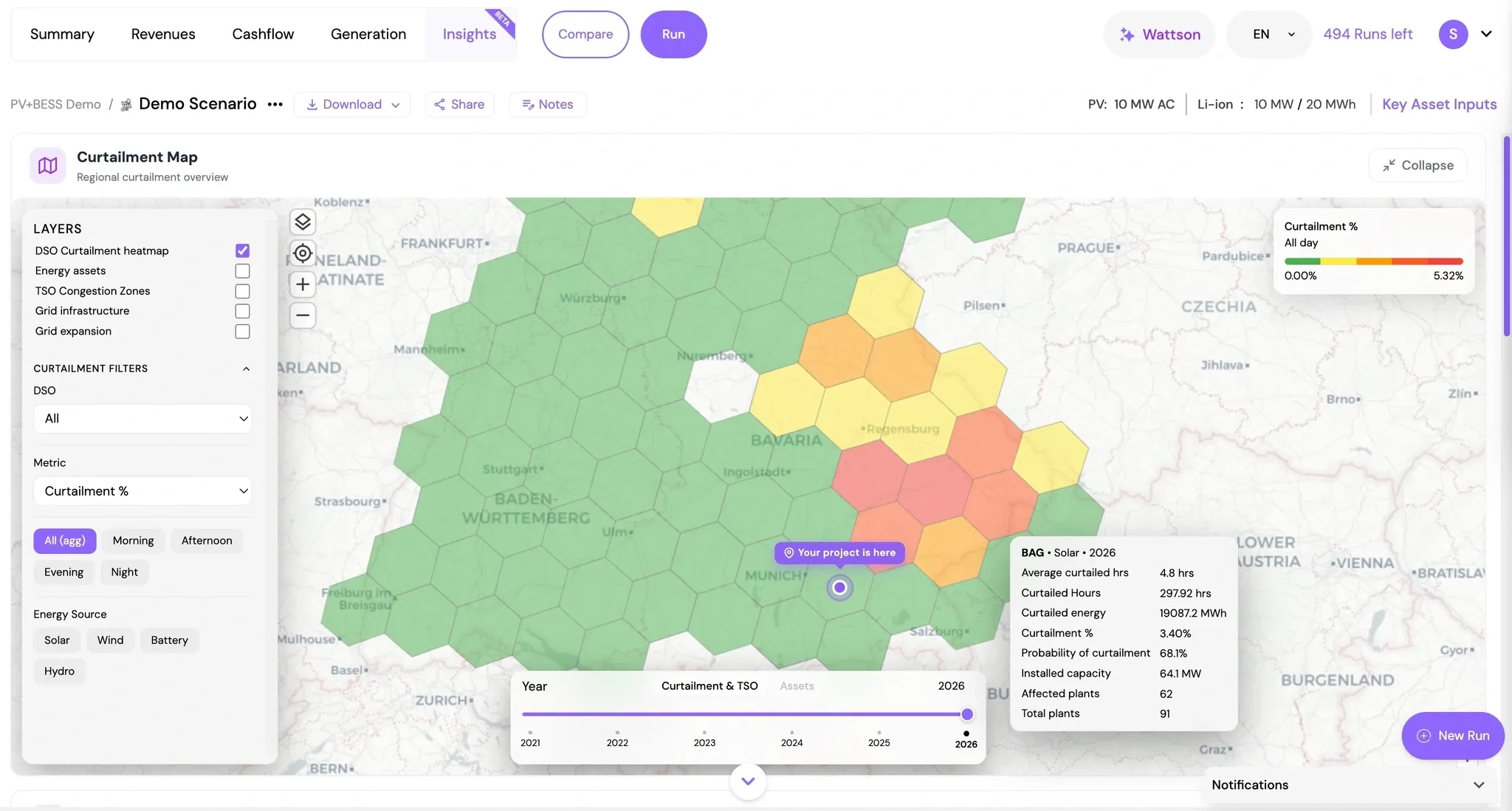Collapse the Curtailment Map panel
1512x811 pixels.
coord(1418,165)
